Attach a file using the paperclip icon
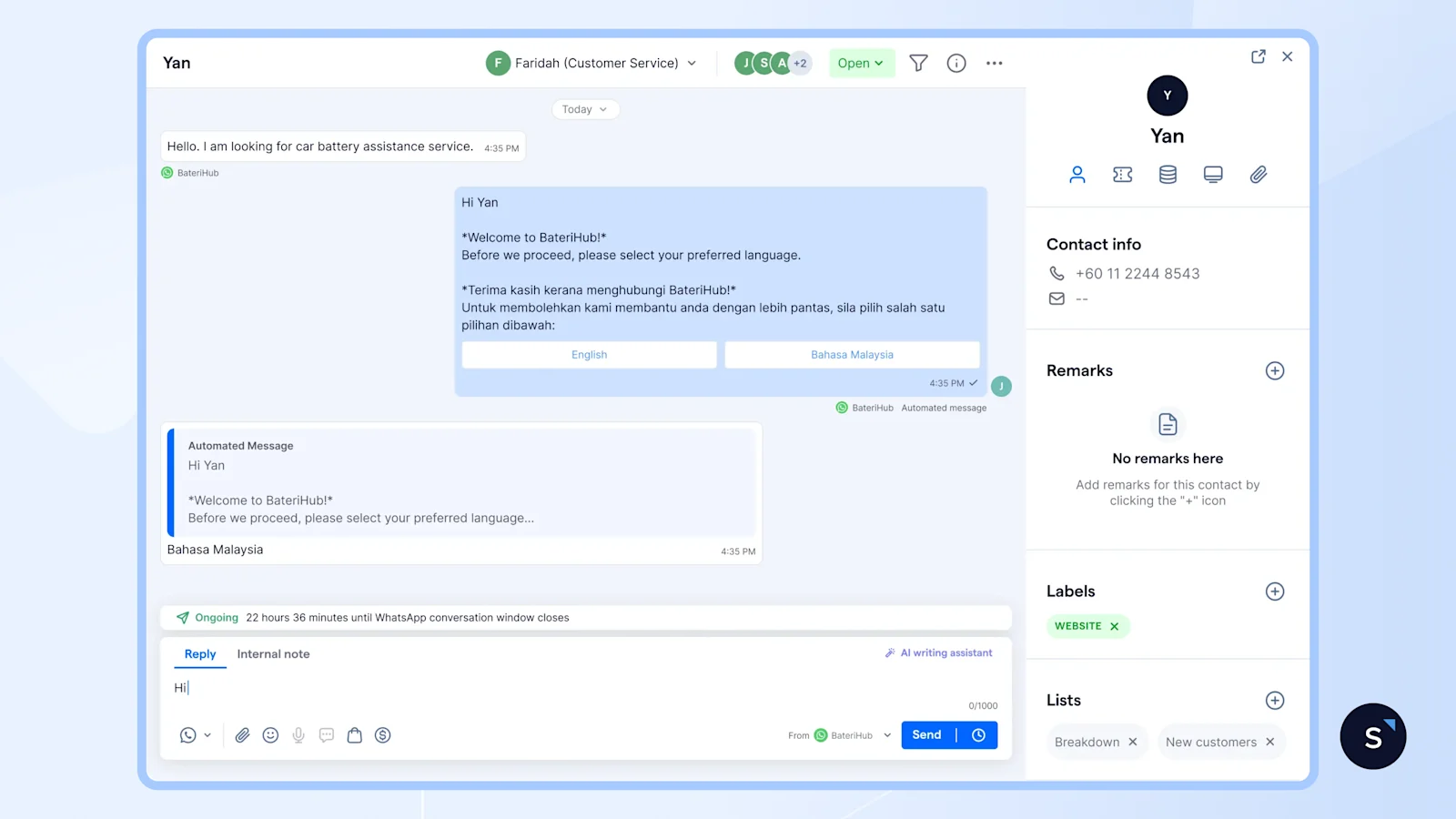The height and width of the screenshot is (819, 1456). [242, 735]
